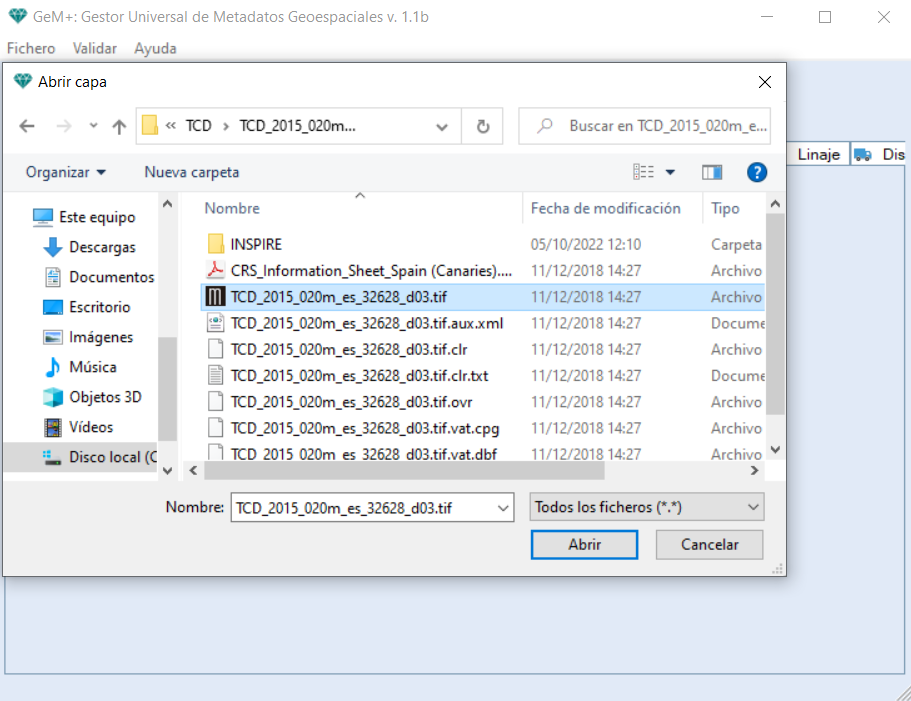Open the file dialog help icon
The image size is (911, 701).
757,172
